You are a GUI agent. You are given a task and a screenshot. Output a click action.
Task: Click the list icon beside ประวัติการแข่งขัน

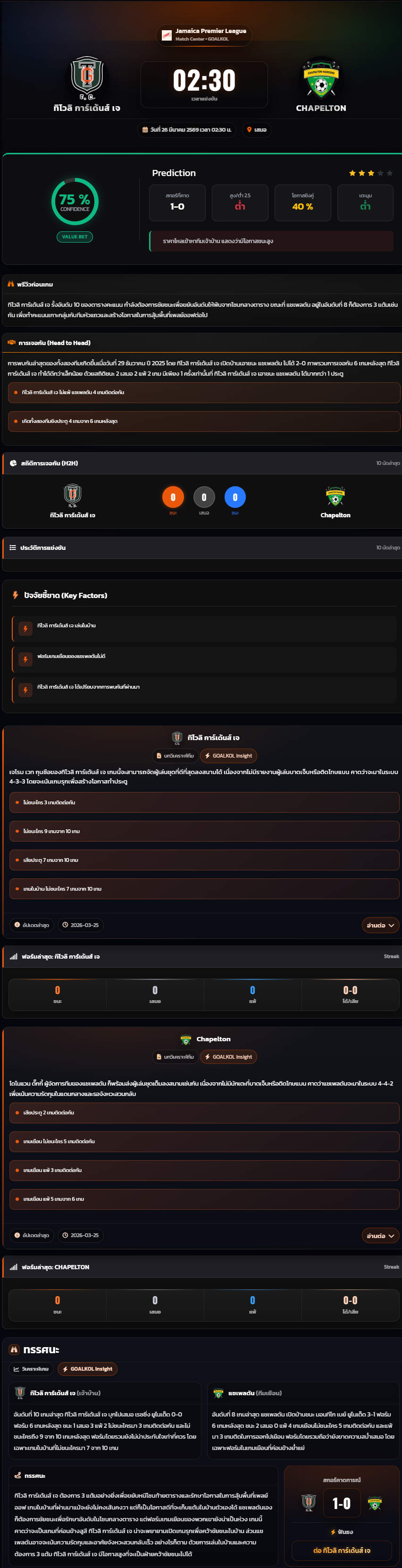[13, 548]
